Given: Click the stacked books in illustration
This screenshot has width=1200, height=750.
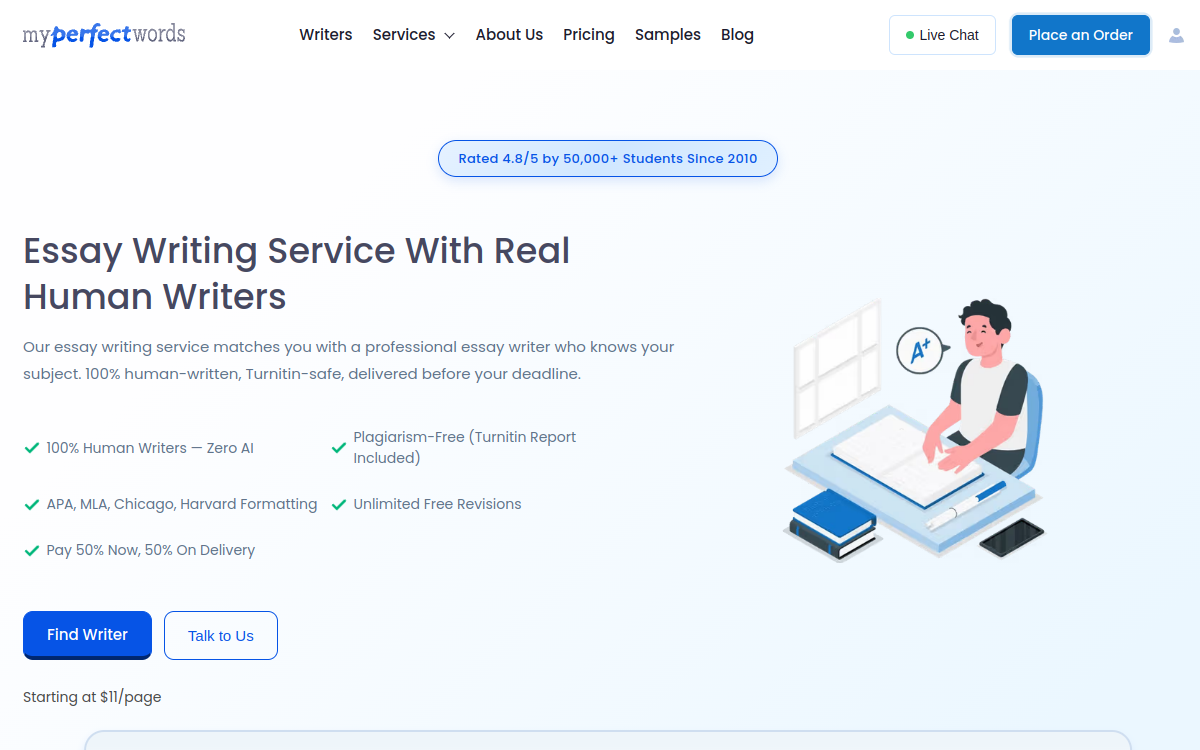Looking at the screenshot, I should [833, 524].
